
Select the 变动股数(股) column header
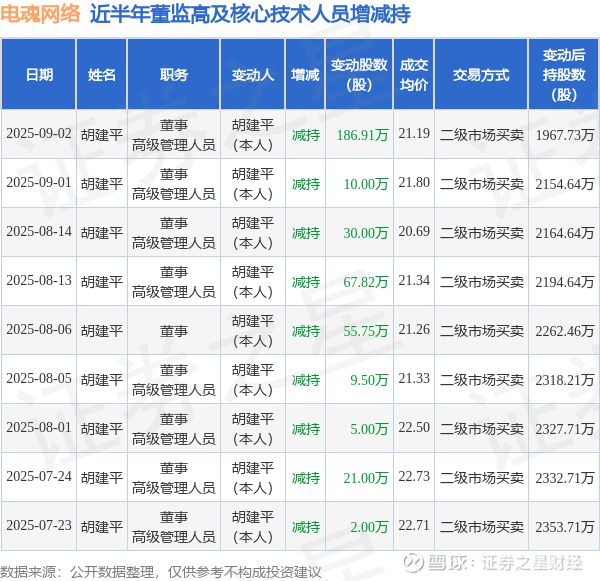coord(359,75)
